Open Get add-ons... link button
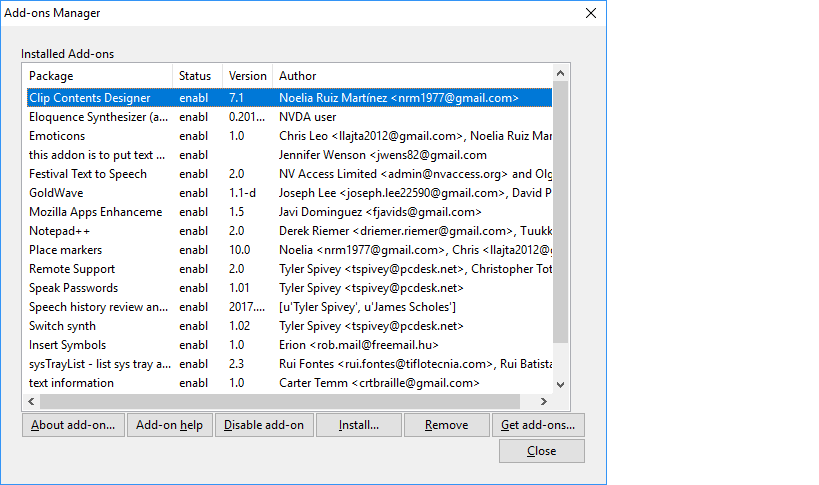Image resolution: width=819 pixels, height=485 pixels. point(539,425)
